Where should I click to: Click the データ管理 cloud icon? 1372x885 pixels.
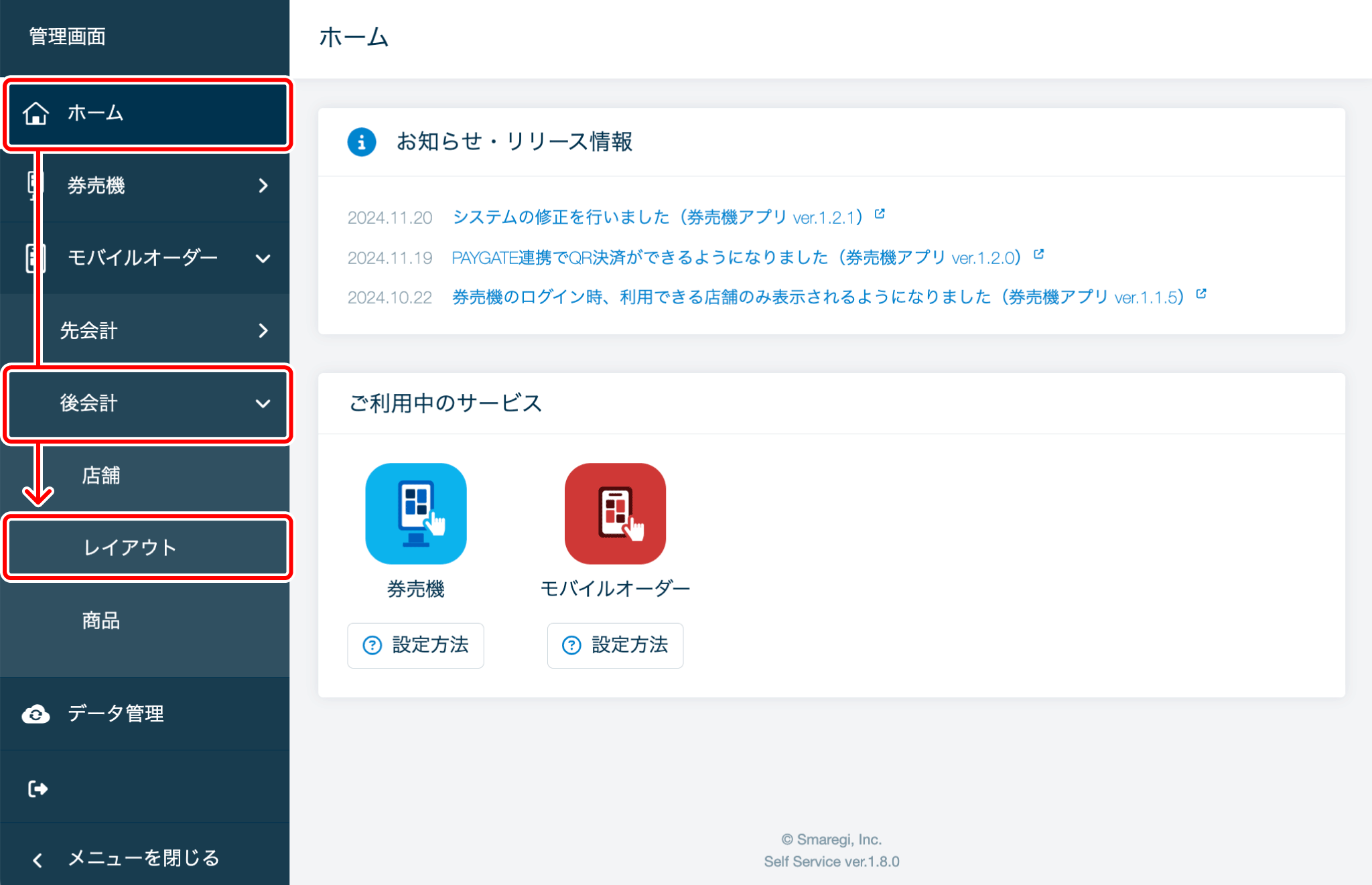click(36, 714)
